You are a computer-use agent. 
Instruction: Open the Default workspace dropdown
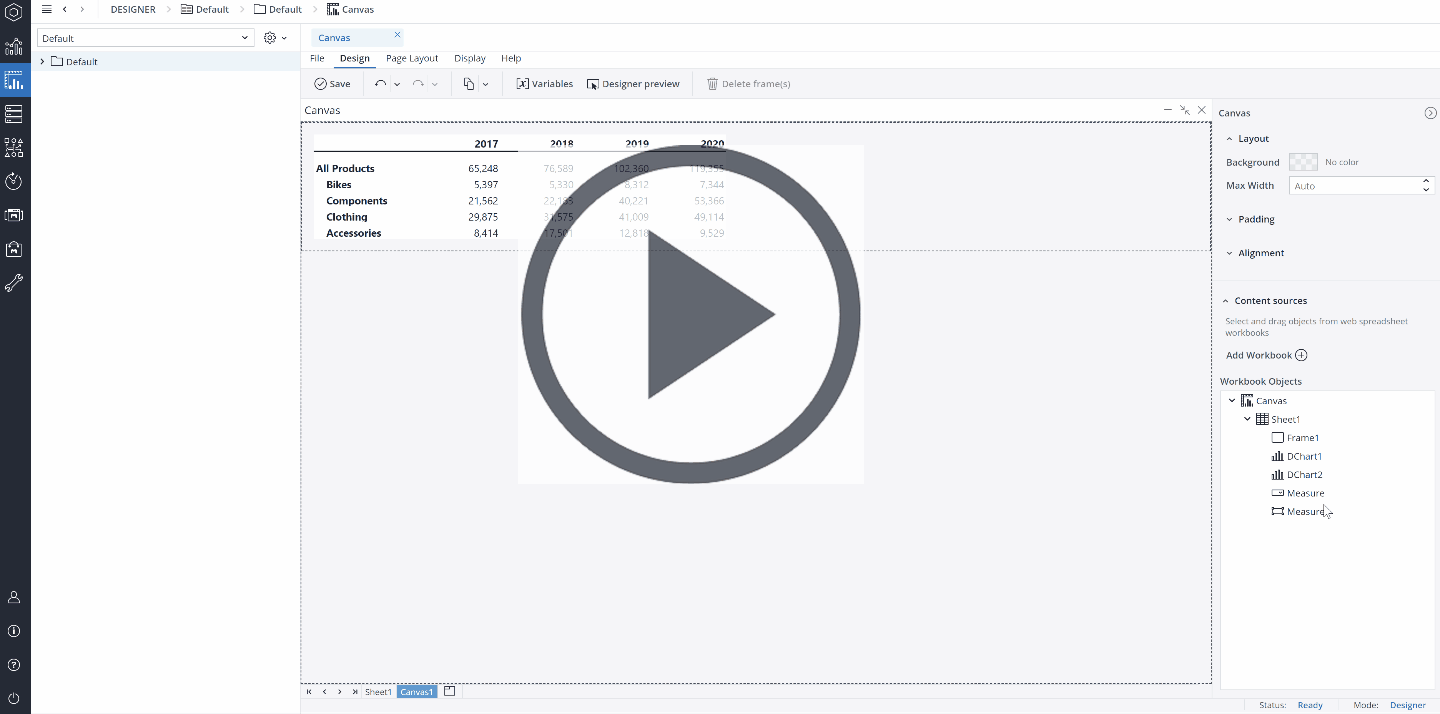[243, 37]
